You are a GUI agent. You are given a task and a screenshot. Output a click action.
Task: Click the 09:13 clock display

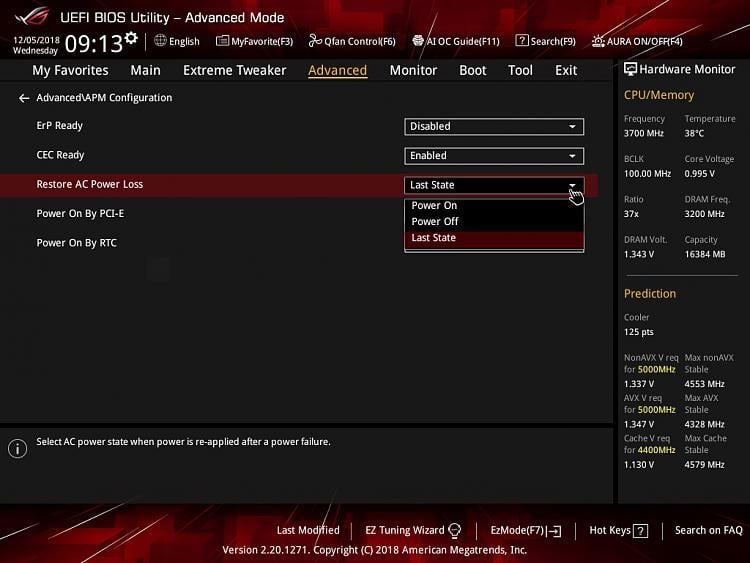pos(94,44)
